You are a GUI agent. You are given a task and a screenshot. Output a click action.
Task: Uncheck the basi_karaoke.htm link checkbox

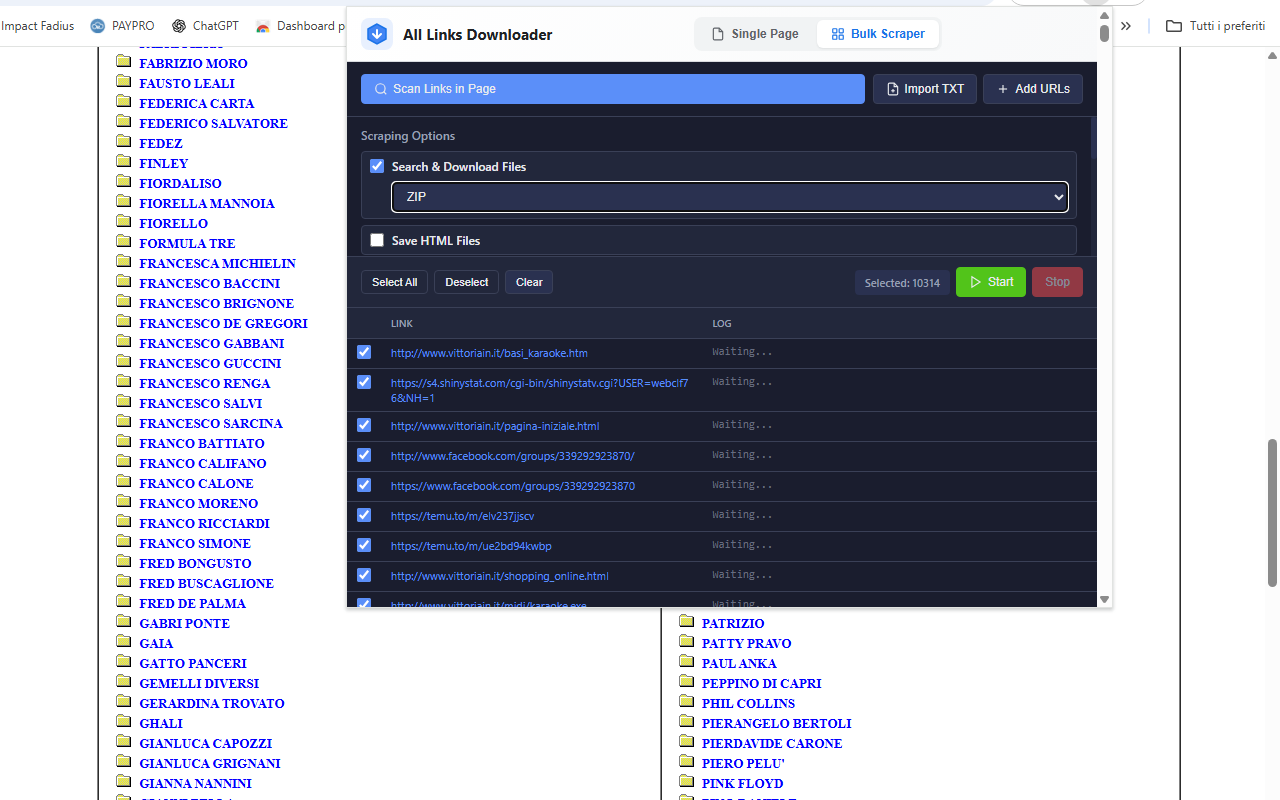coord(364,352)
